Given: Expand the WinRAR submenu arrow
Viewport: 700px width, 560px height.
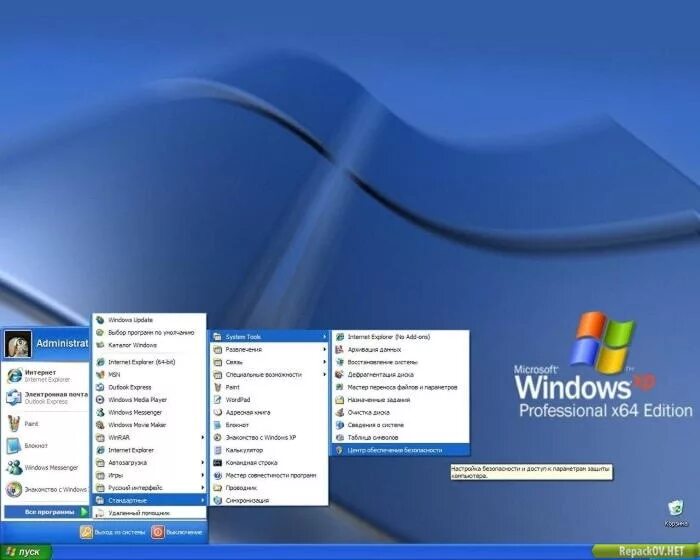Looking at the screenshot, I should (202, 438).
